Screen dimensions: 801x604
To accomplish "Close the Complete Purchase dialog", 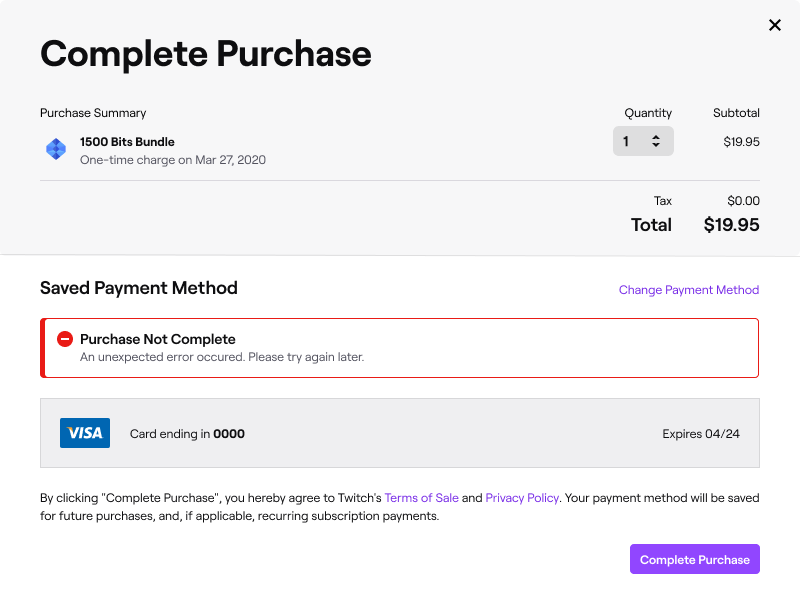I will click(x=774, y=25).
